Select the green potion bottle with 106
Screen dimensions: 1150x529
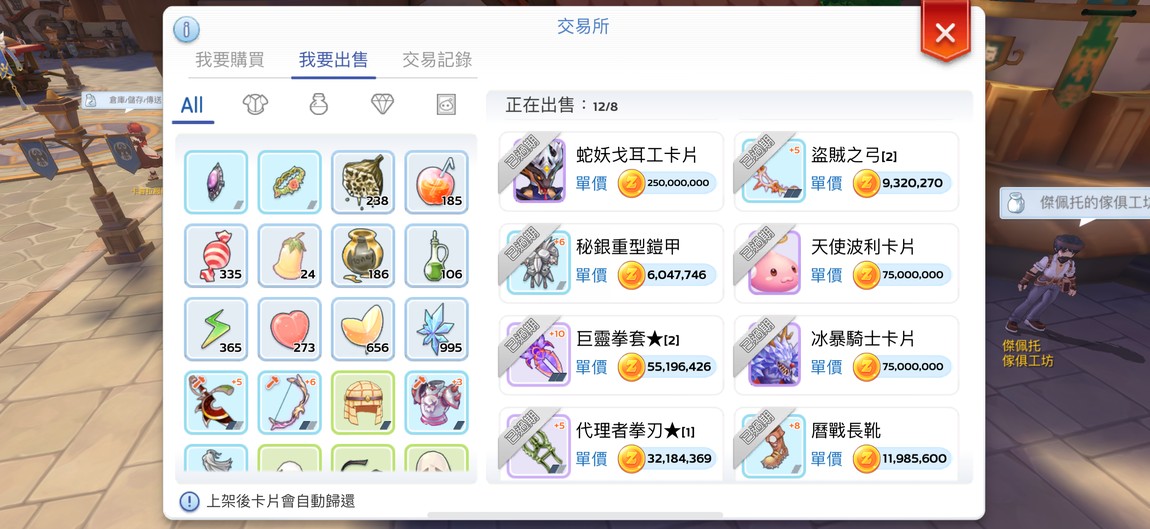pyautogui.click(x=436, y=255)
